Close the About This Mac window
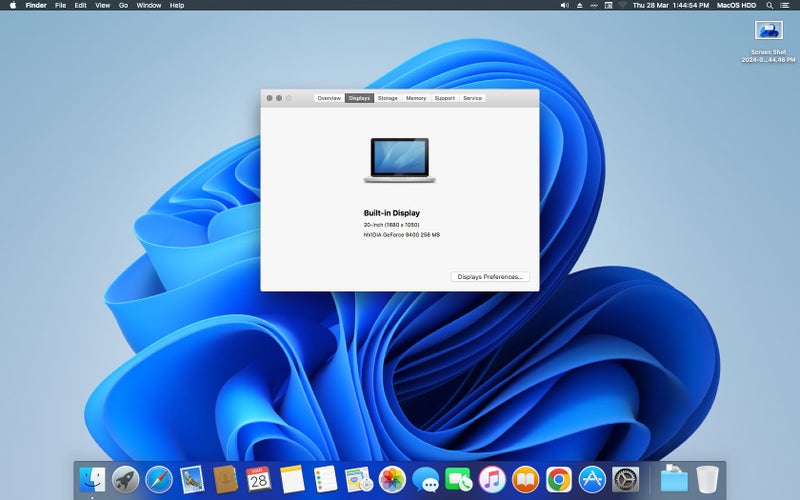 [269, 98]
